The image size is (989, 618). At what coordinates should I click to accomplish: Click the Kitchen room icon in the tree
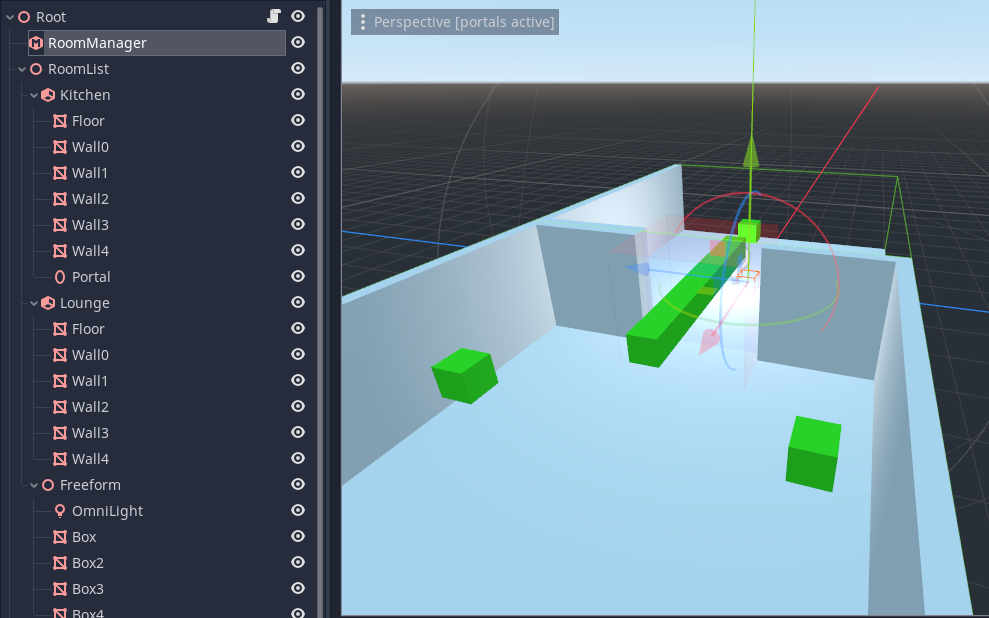coord(48,94)
